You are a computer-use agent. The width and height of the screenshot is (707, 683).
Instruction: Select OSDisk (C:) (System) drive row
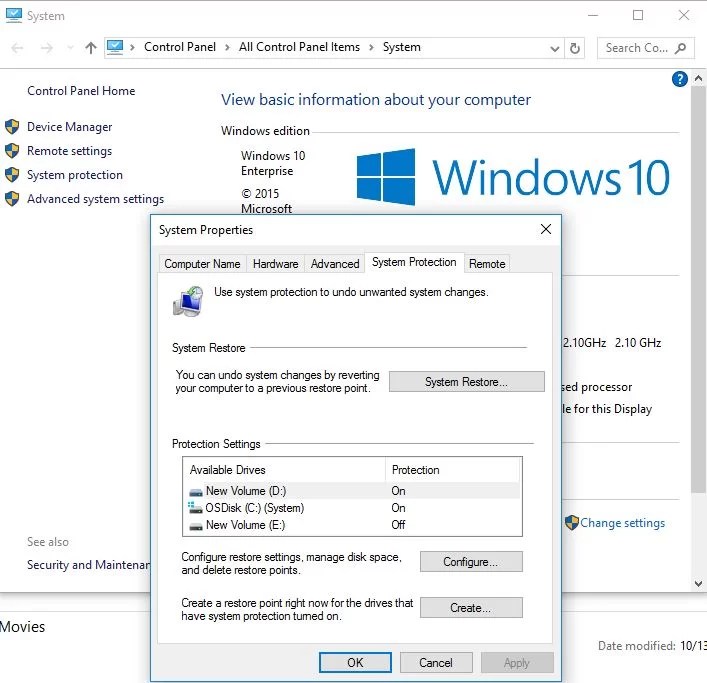point(352,508)
